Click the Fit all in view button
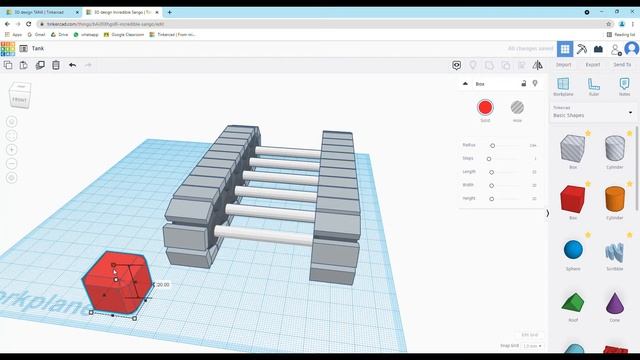Screen dimensions: 640x360 (x=12, y=136)
